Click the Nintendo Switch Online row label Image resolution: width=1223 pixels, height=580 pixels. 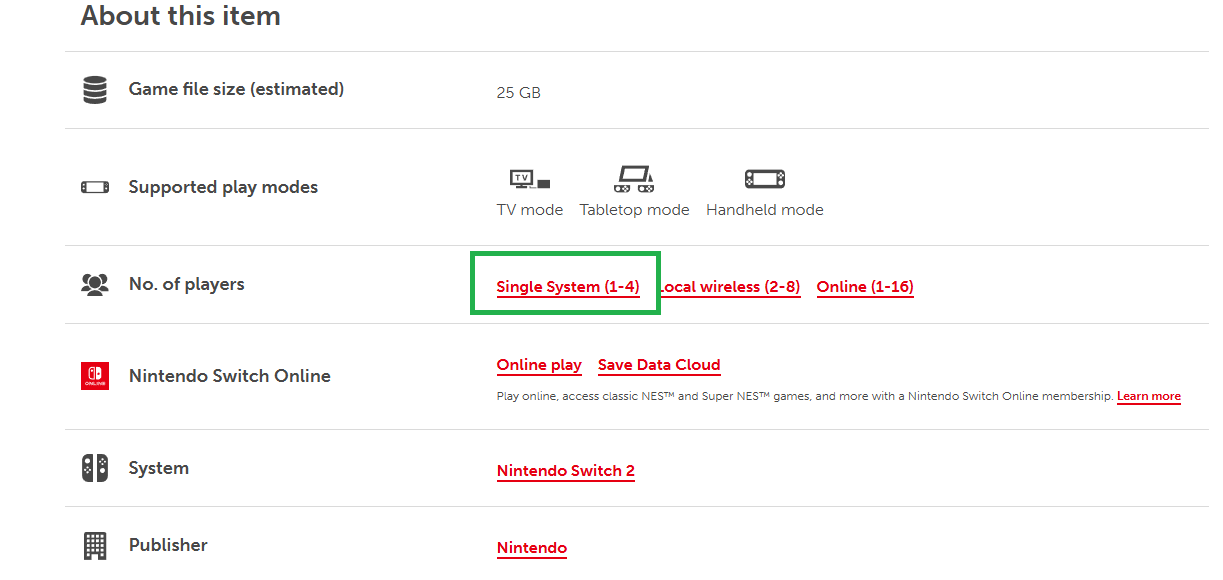(x=230, y=376)
